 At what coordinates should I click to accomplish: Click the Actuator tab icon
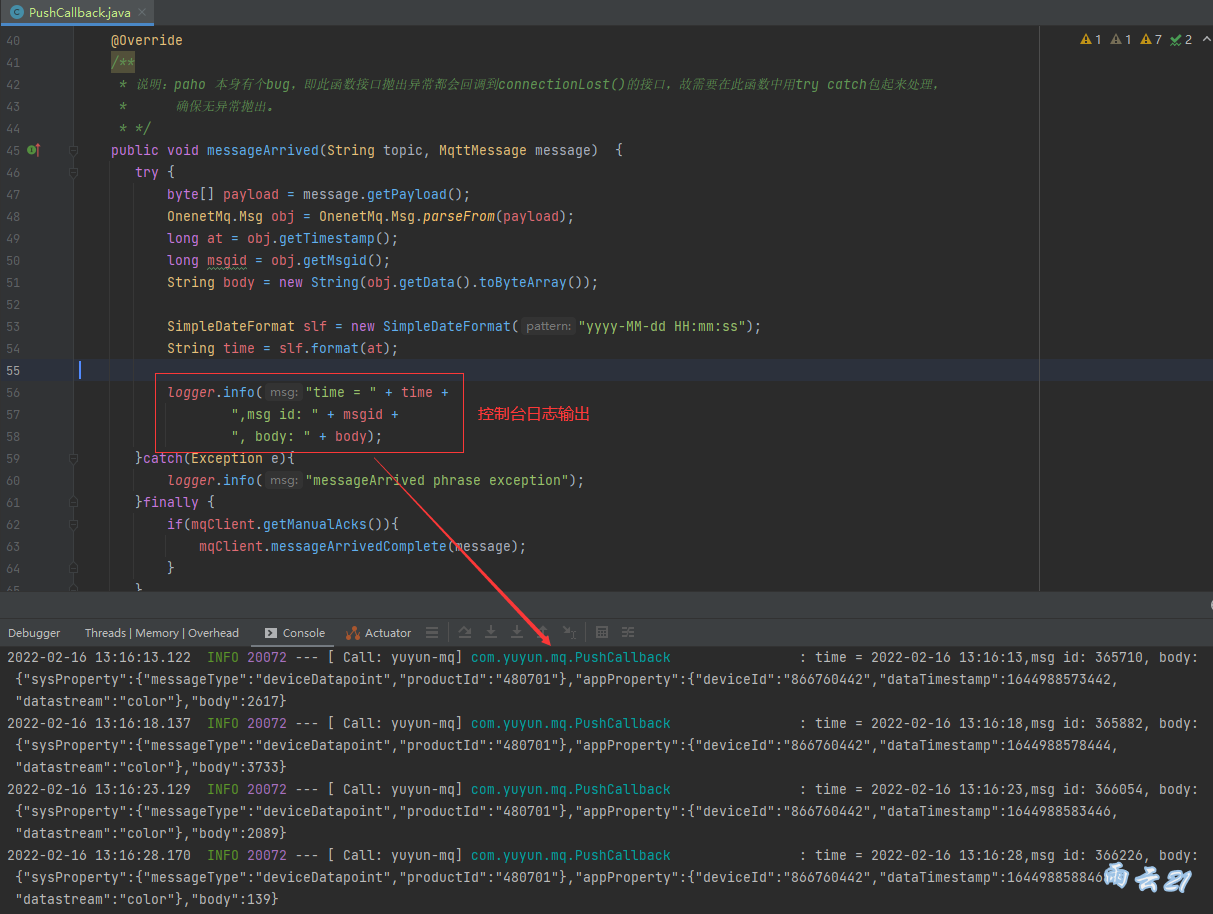[x=353, y=633]
